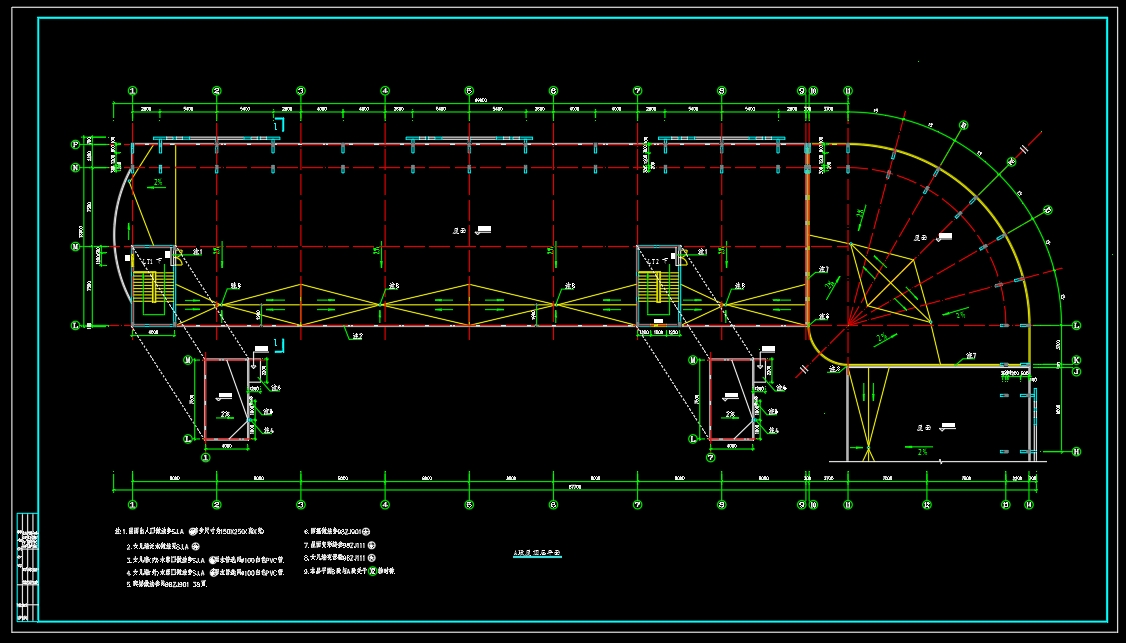Screen dimensions: 1126x643
Task: Click the LT2 stair label
Action: [x=653, y=262]
